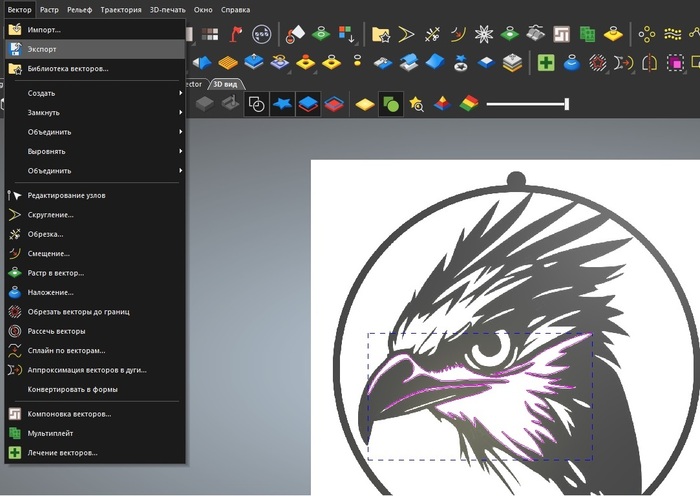Open Лечение векторов... menu entry
This screenshot has width=700, height=496.
[95, 453]
